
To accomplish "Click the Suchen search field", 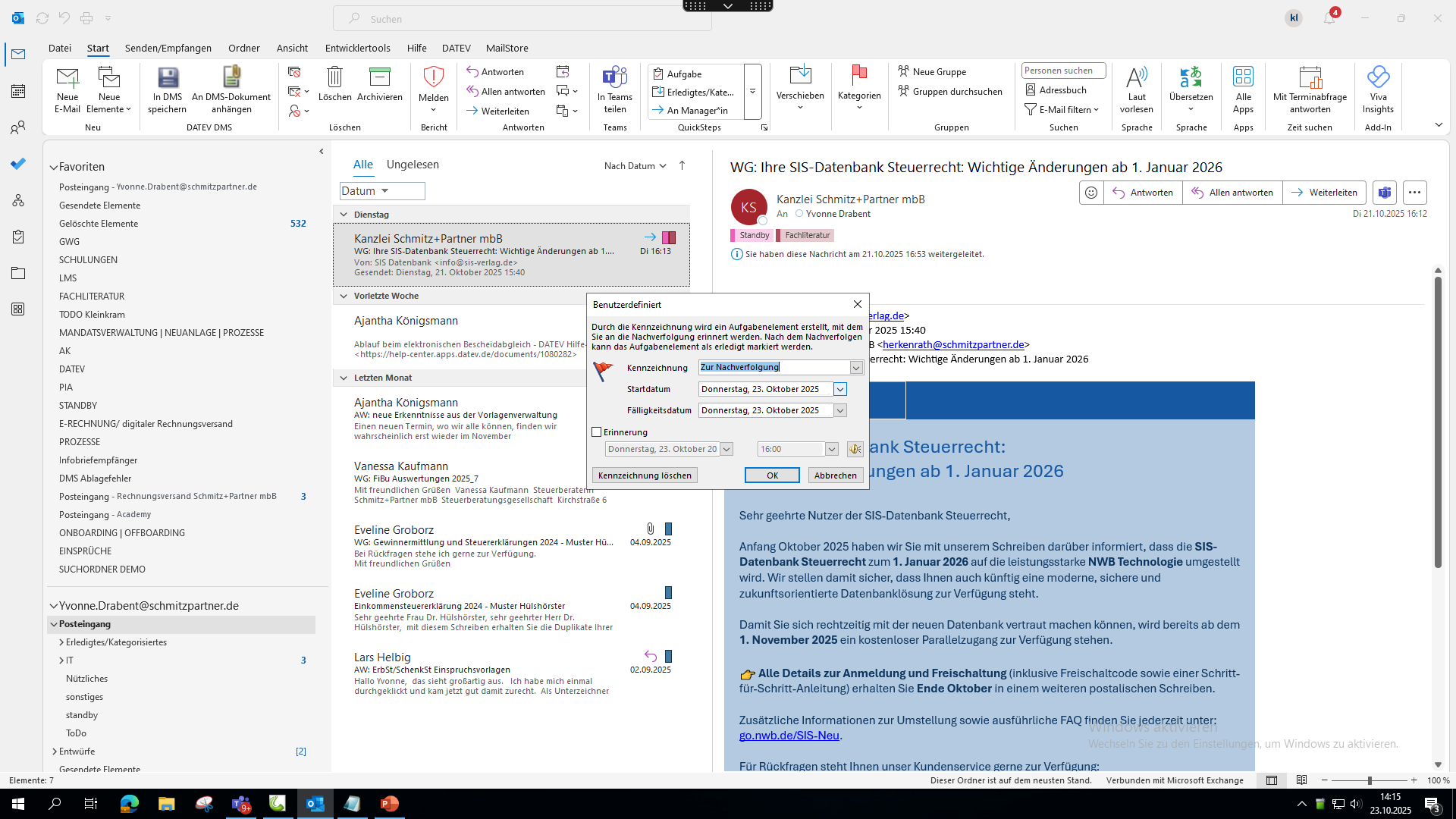I will coord(522,18).
